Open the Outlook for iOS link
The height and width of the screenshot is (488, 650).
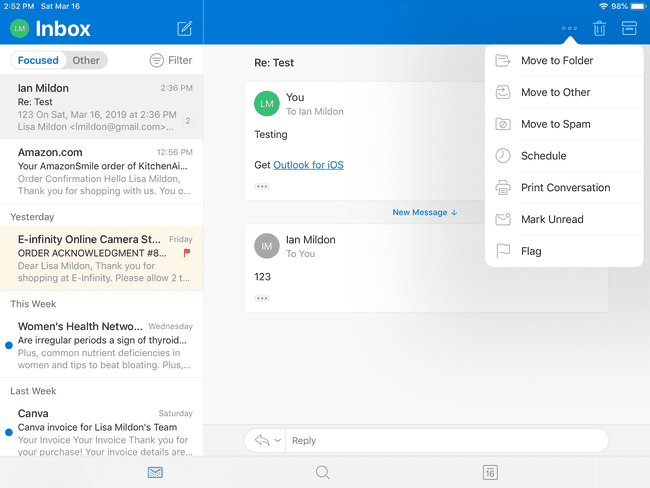coord(308,165)
